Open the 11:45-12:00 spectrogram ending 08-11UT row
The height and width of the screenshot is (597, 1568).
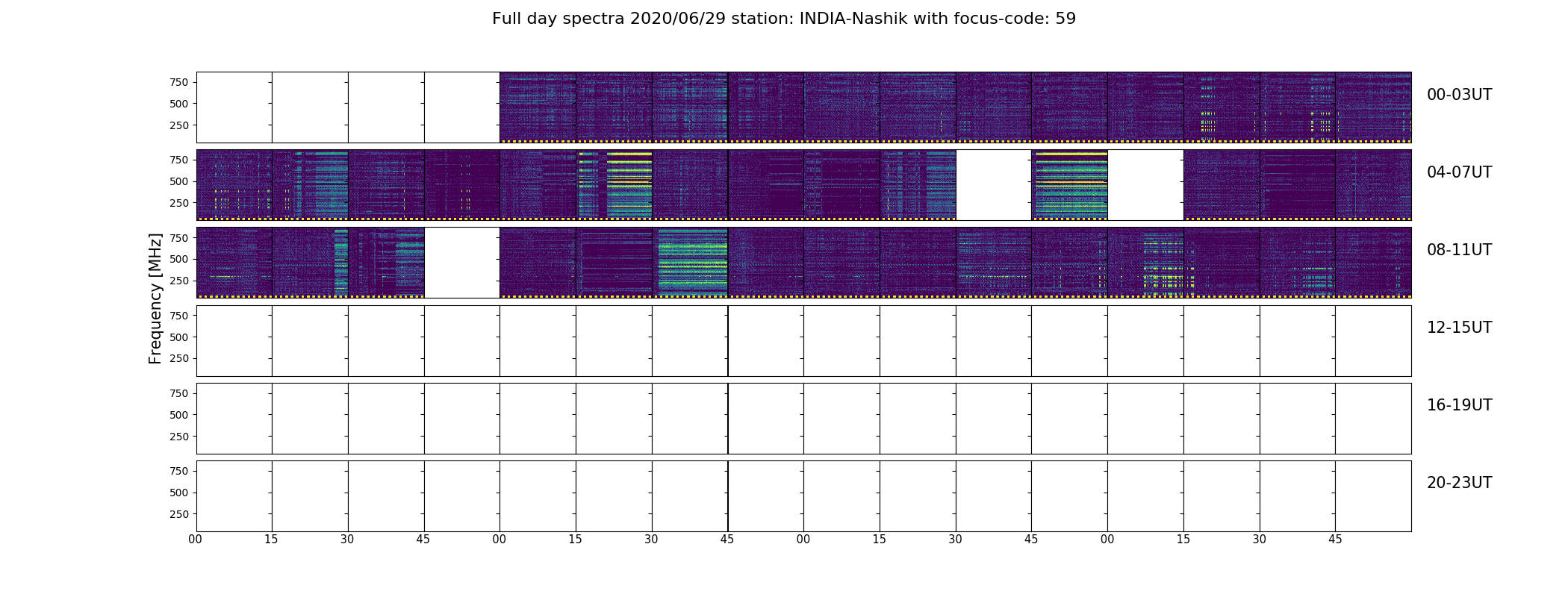point(1373,262)
